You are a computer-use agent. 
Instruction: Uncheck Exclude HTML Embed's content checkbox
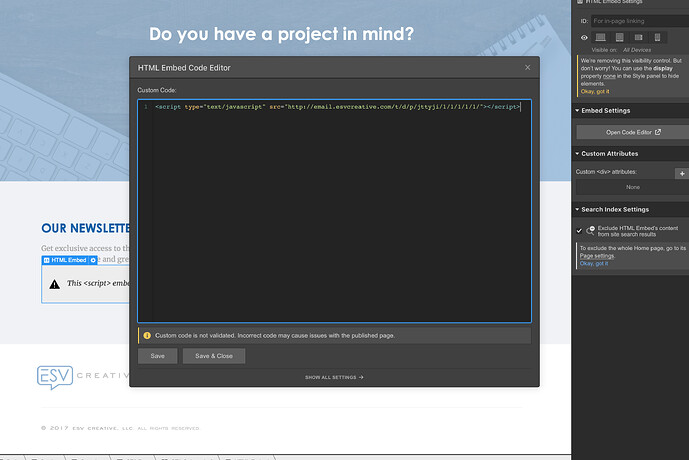pyautogui.click(x=579, y=231)
